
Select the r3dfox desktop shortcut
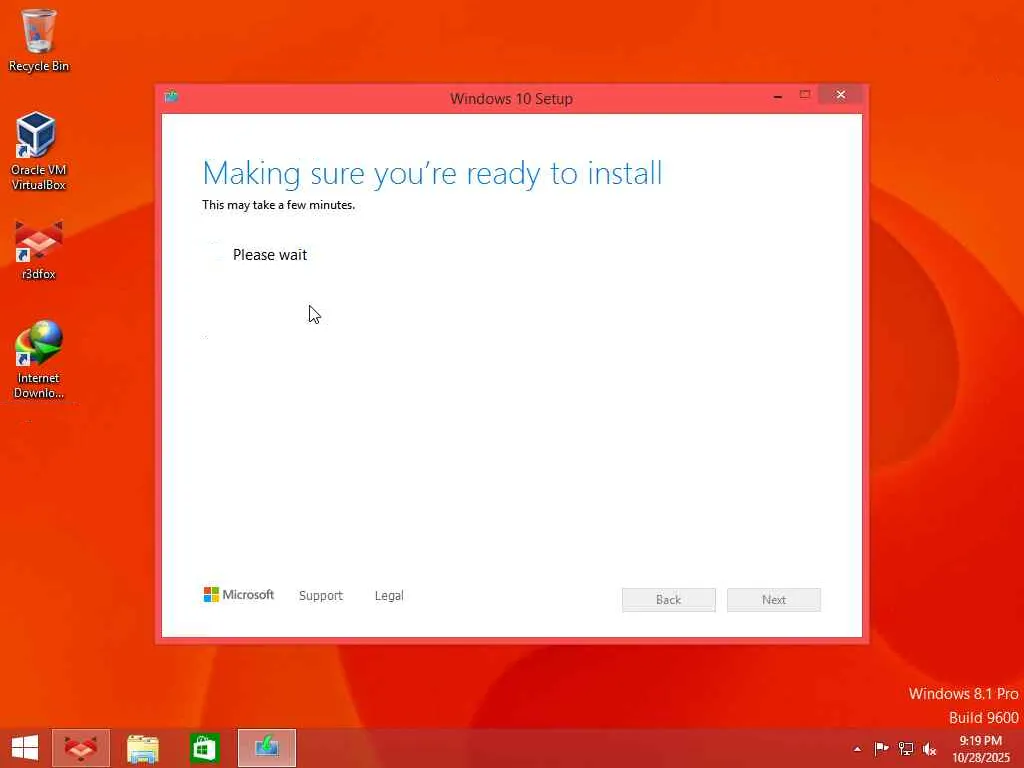39,250
